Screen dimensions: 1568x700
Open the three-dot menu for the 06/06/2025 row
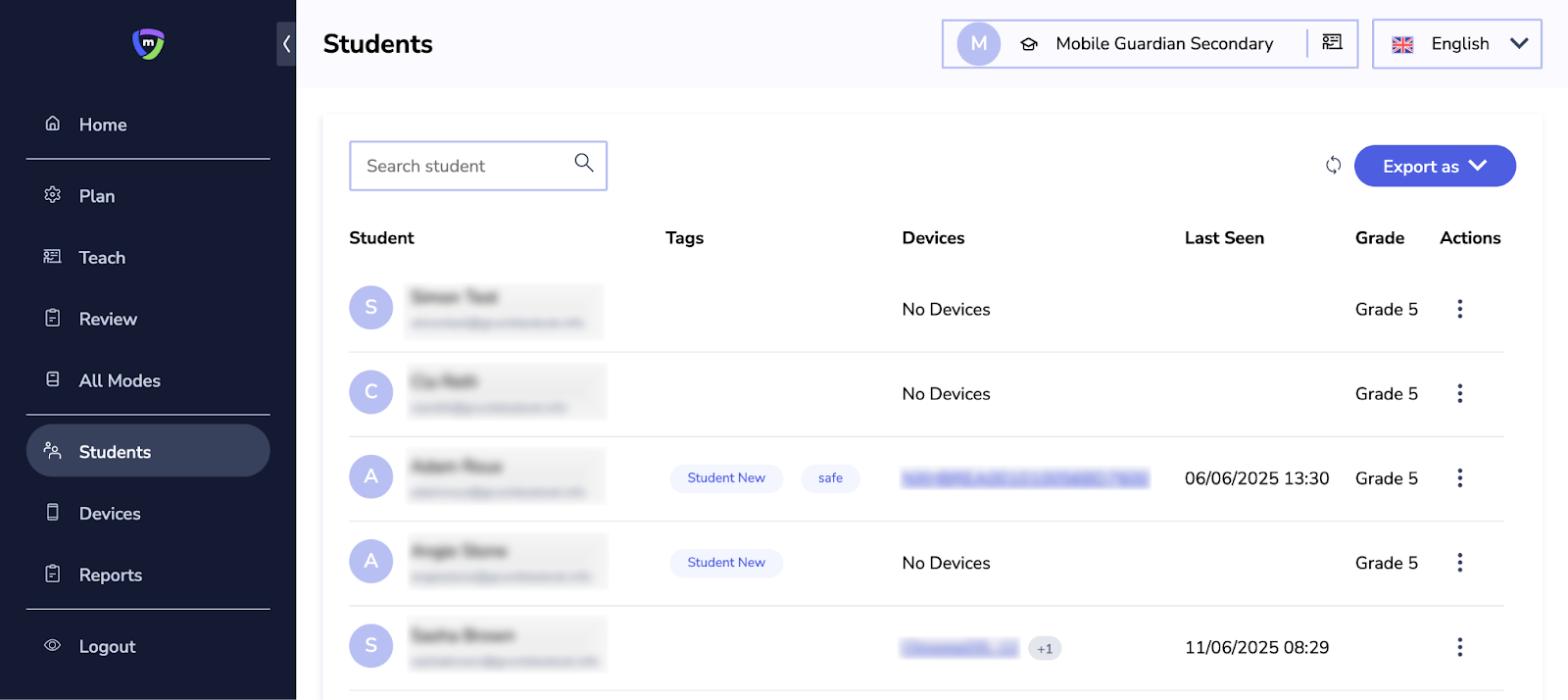coord(1459,477)
